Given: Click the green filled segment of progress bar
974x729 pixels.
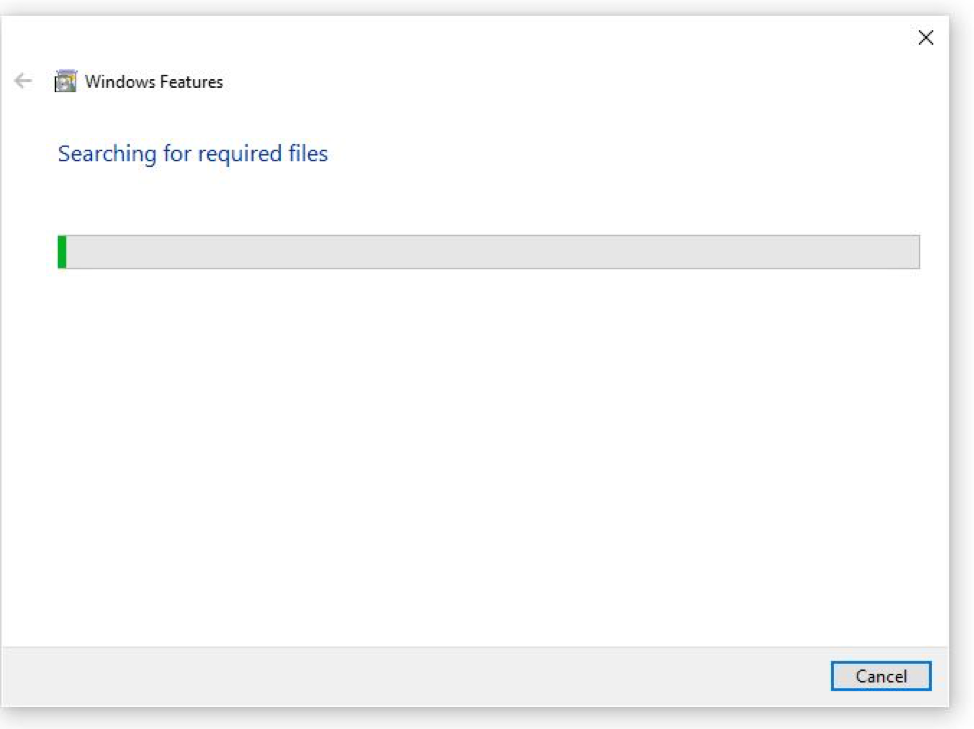Looking at the screenshot, I should 62,251.
